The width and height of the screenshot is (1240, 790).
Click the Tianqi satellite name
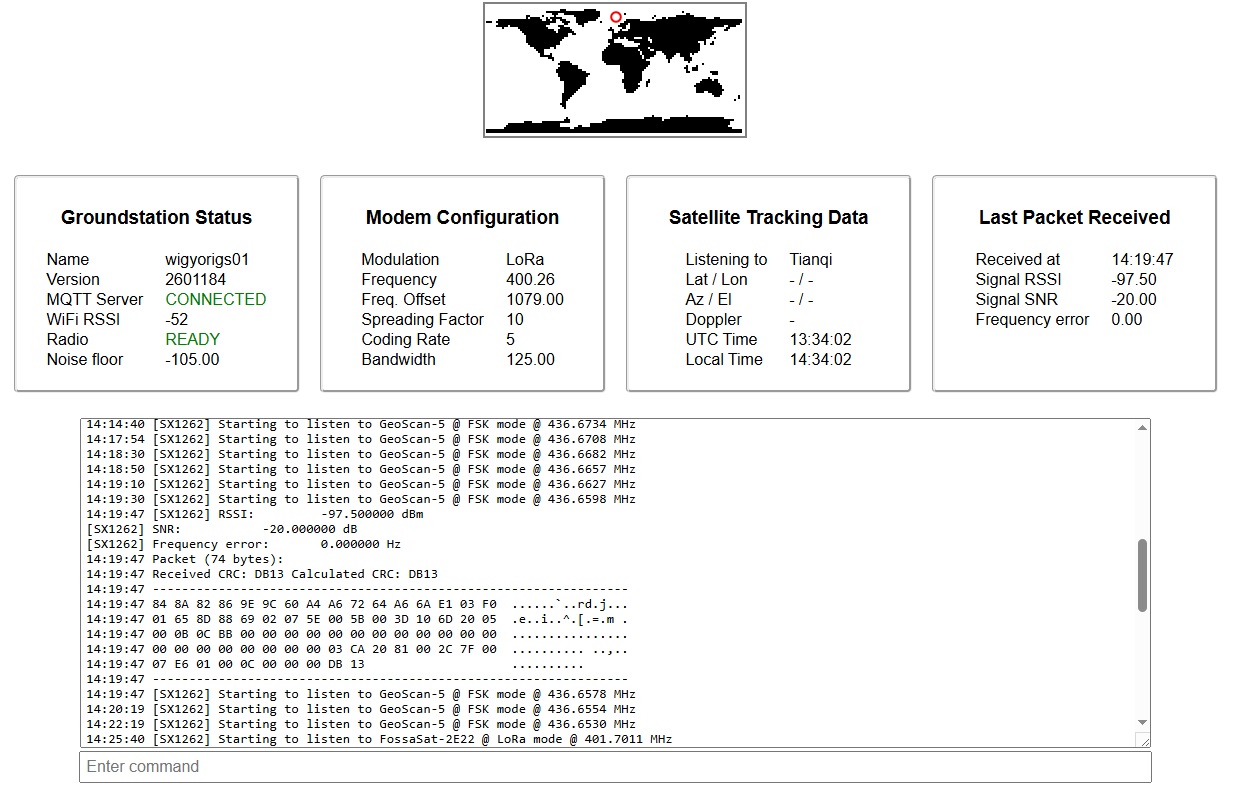810,259
